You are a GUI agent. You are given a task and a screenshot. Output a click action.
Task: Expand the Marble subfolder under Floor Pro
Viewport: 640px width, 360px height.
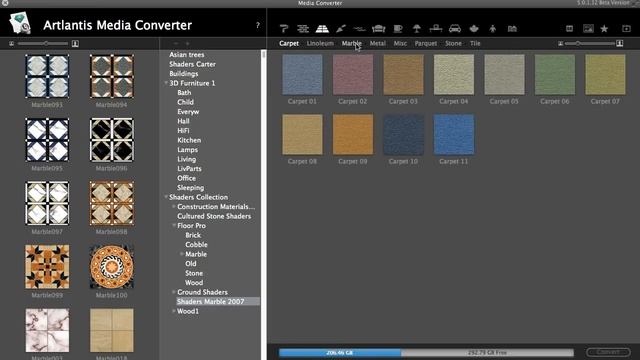click(x=182, y=254)
